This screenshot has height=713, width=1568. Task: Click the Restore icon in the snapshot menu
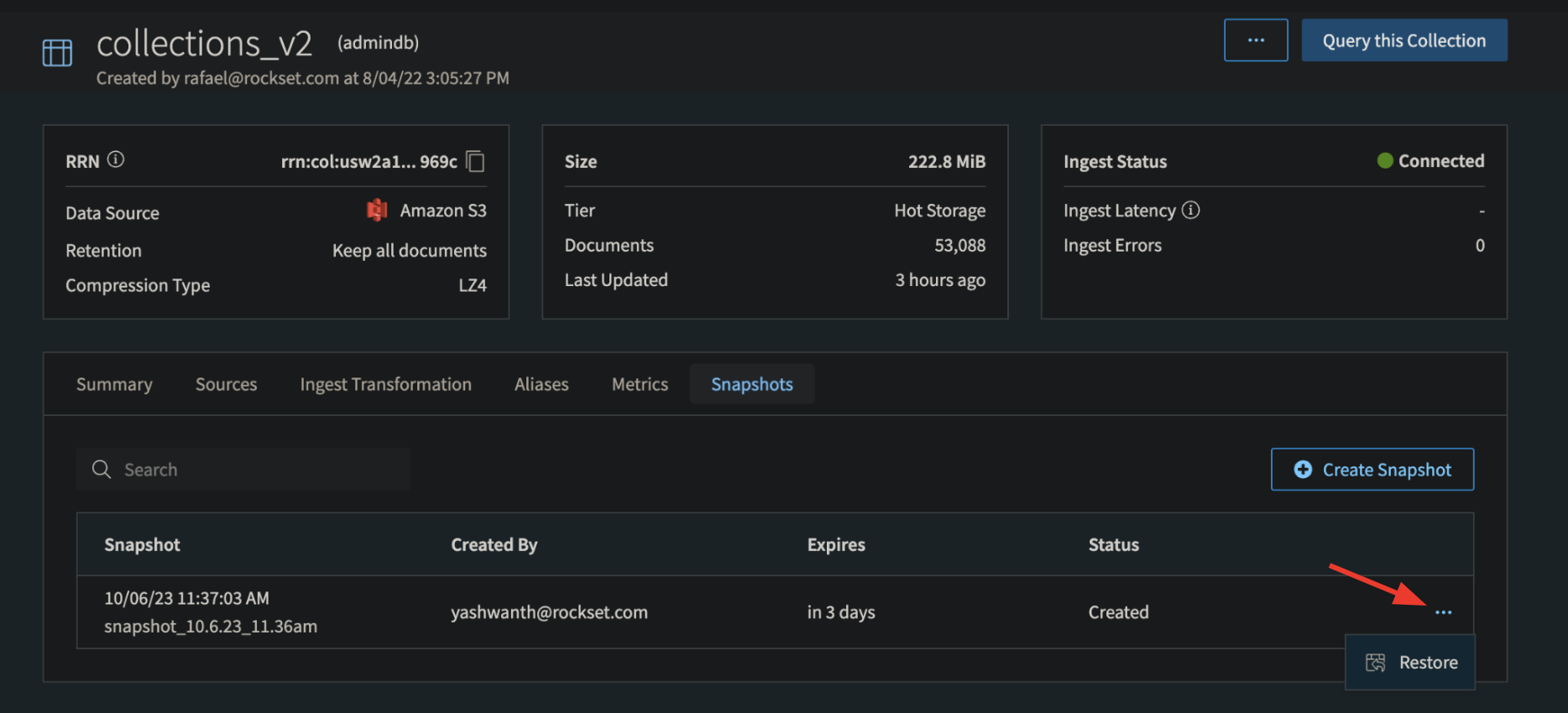[x=1376, y=663]
